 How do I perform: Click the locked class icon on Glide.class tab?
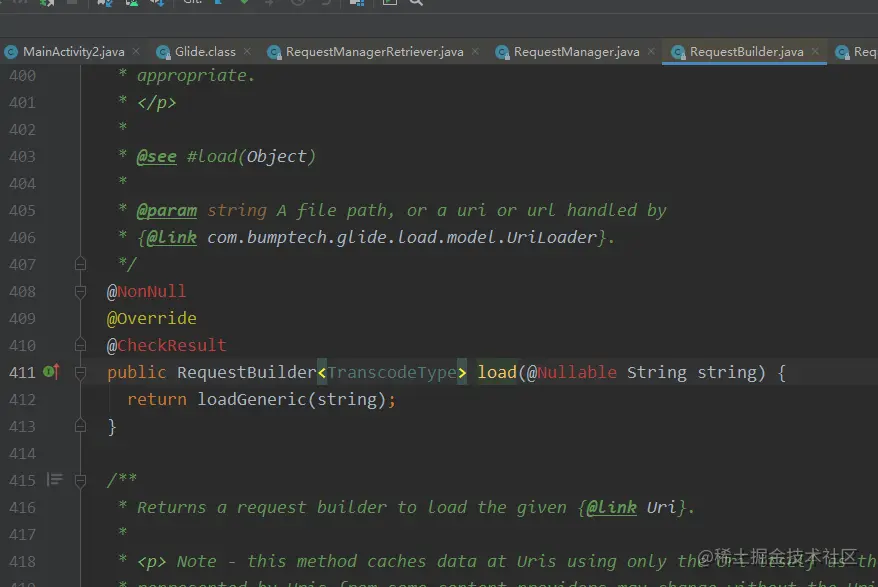pyautogui.click(x=163, y=52)
